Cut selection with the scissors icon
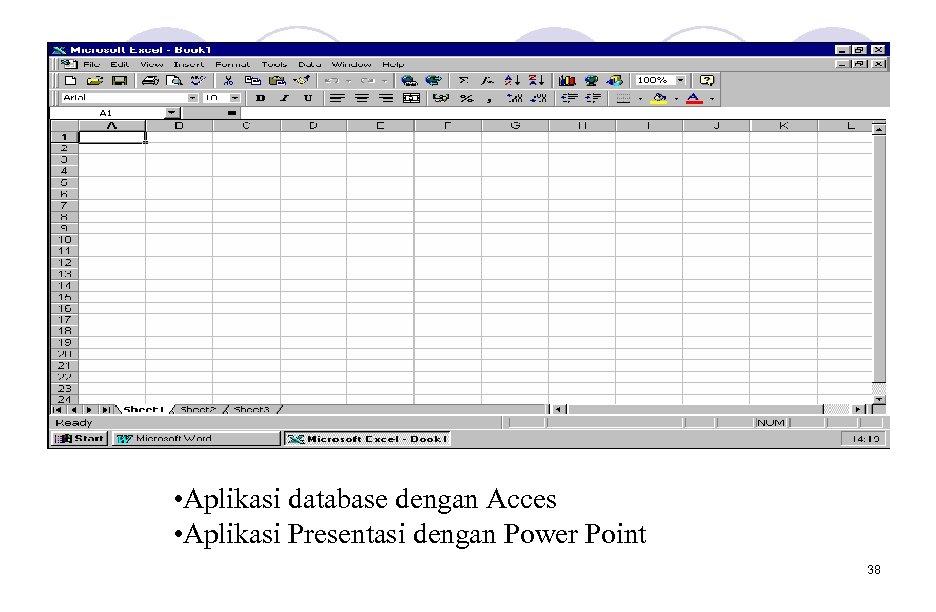936x612 pixels. click(x=228, y=81)
